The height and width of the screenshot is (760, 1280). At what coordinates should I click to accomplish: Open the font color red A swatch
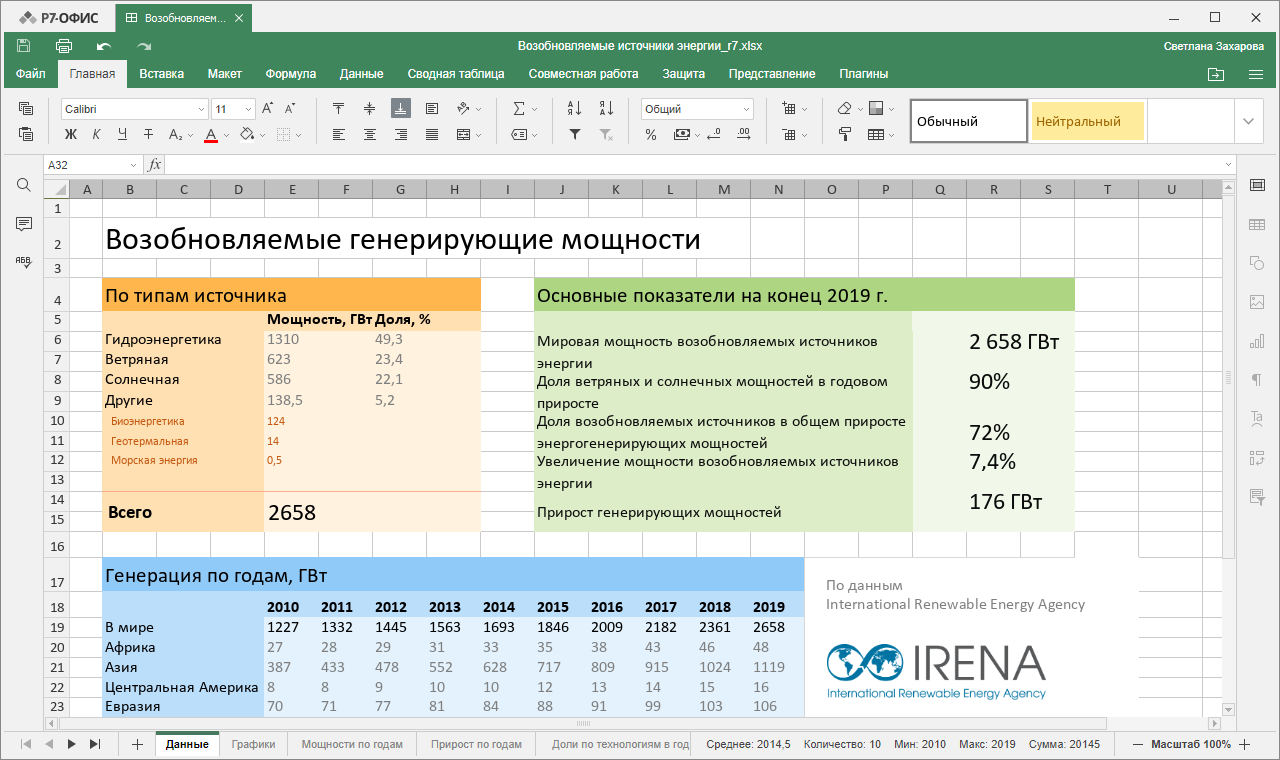coord(211,134)
